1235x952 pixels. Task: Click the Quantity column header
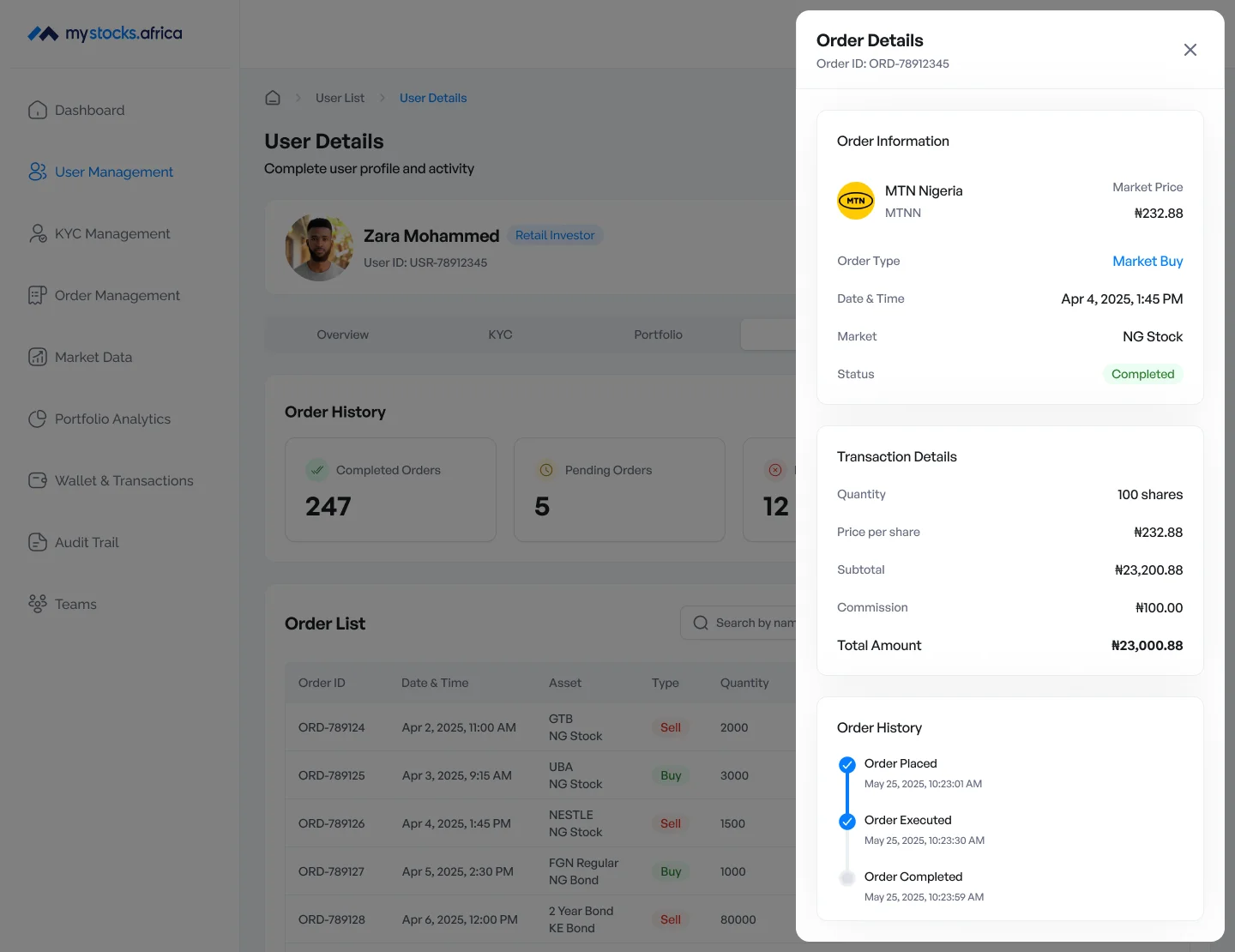744,683
